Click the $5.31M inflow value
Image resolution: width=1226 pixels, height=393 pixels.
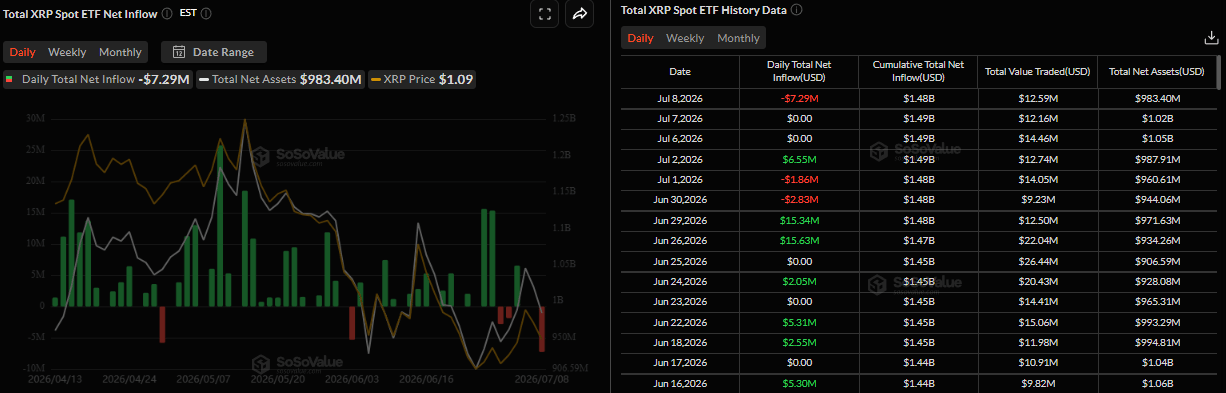[x=799, y=322]
